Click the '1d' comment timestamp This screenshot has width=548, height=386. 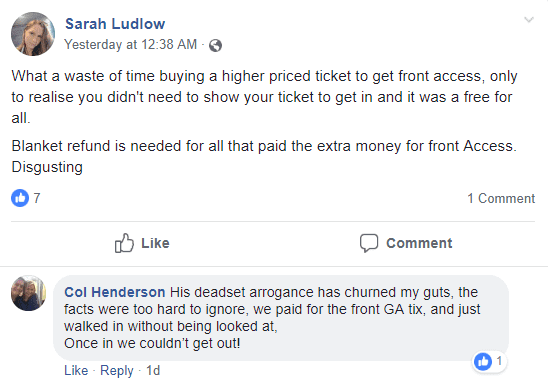[153, 370]
